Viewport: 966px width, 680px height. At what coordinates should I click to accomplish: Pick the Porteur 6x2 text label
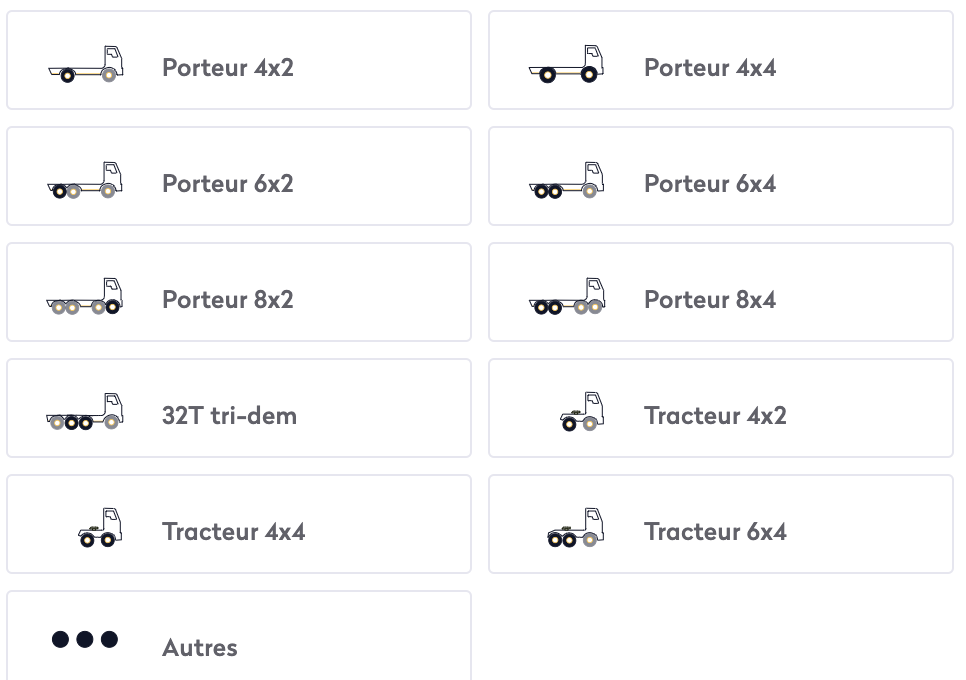[x=228, y=184]
